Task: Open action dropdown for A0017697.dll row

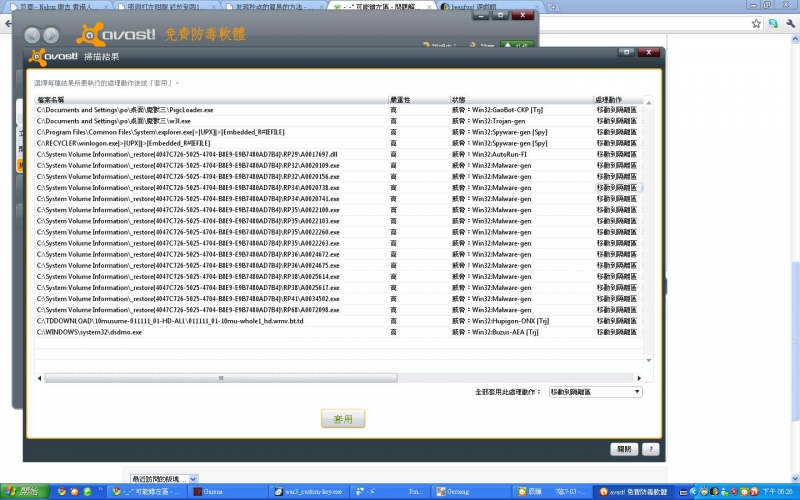Action: click(617, 154)
